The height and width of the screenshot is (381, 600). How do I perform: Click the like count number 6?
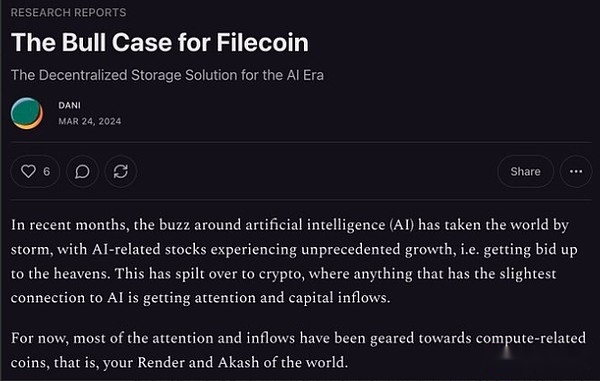pos(47,171)
